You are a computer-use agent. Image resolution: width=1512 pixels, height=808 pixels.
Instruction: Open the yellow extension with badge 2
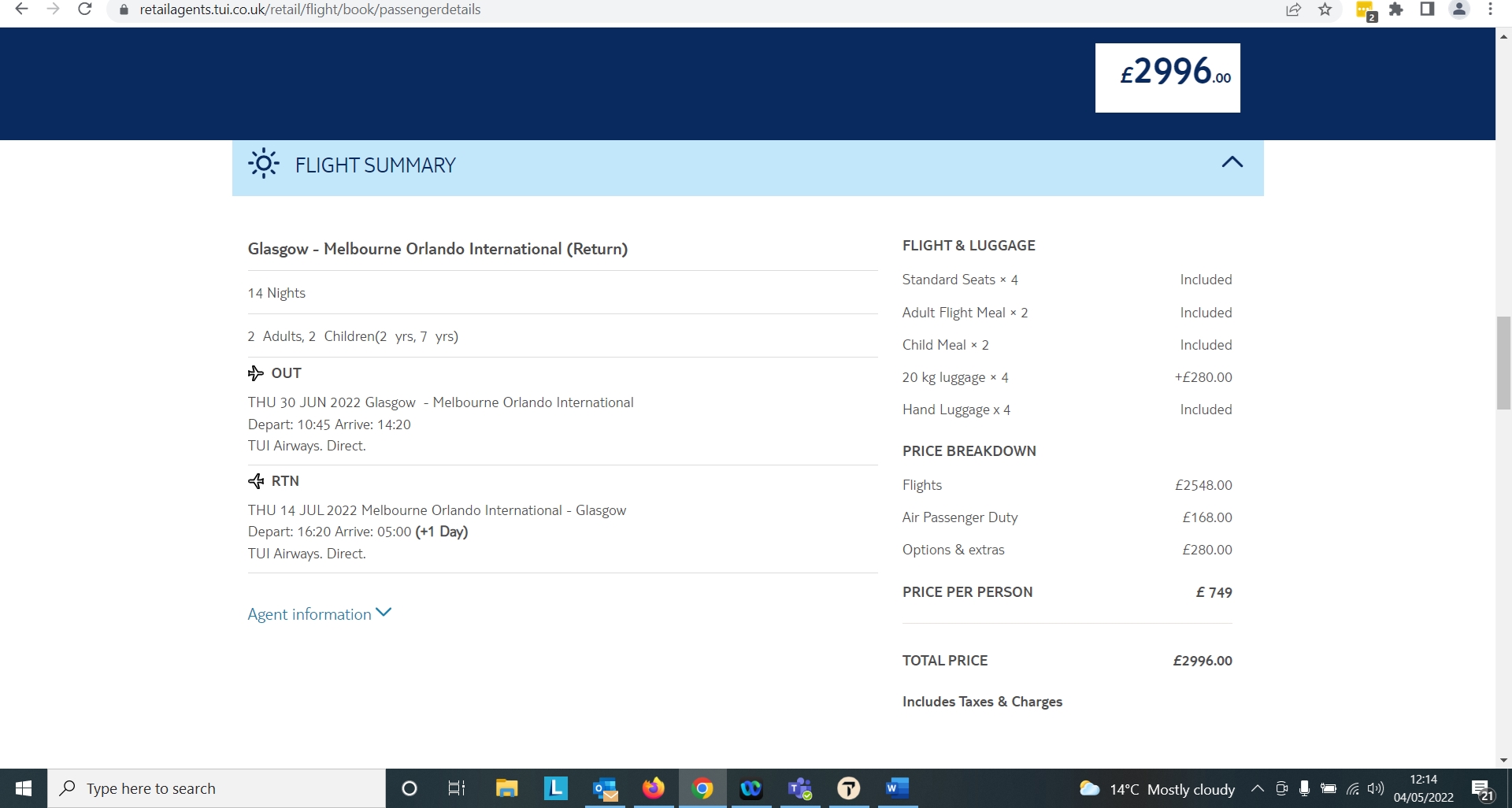point(1366,10)
